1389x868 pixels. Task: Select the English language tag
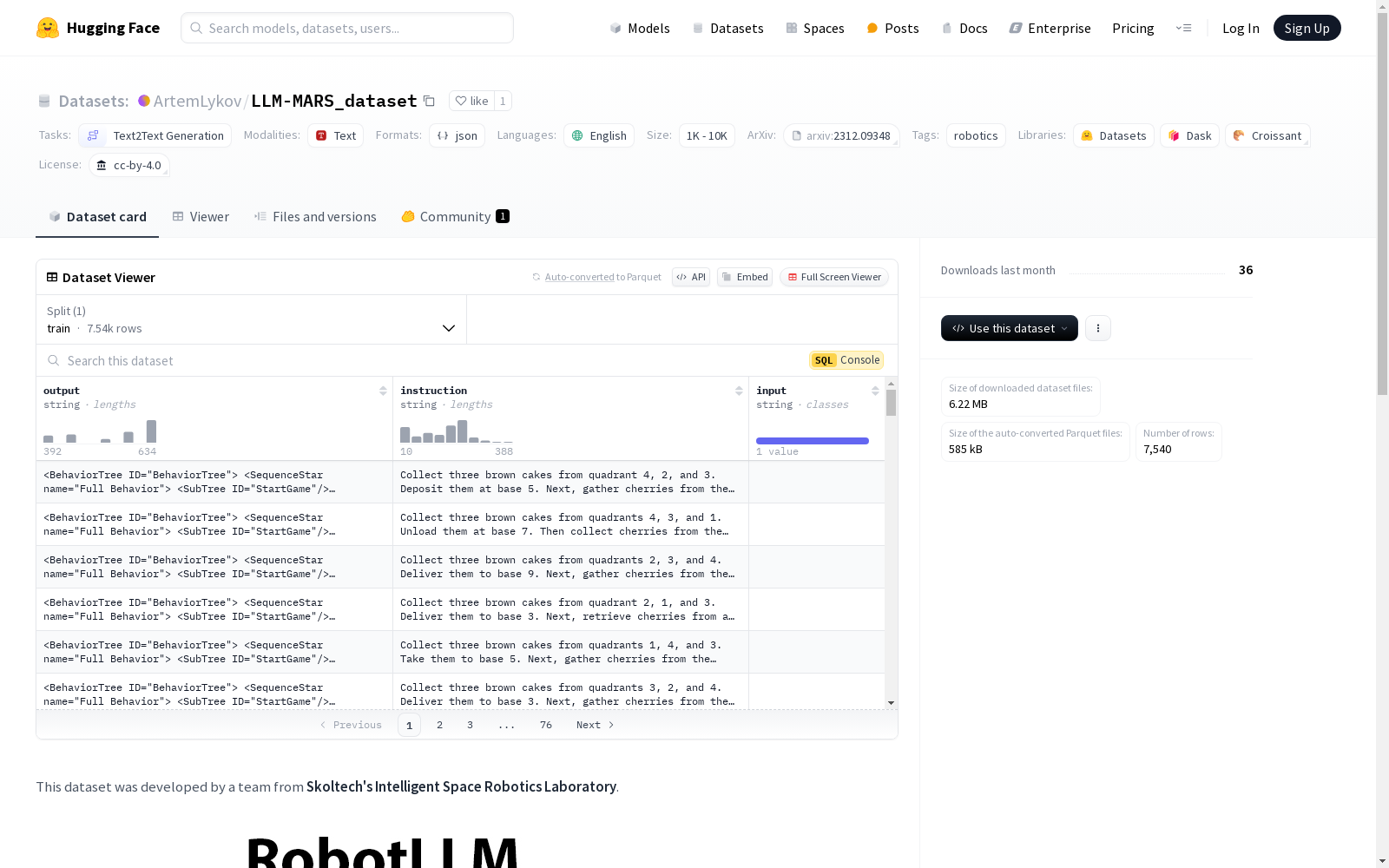[599, 135]
